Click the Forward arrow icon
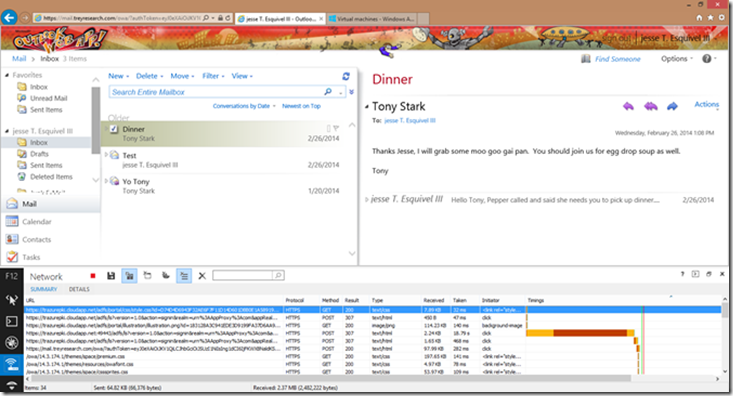733x396 pixels. tap(672, 107)
